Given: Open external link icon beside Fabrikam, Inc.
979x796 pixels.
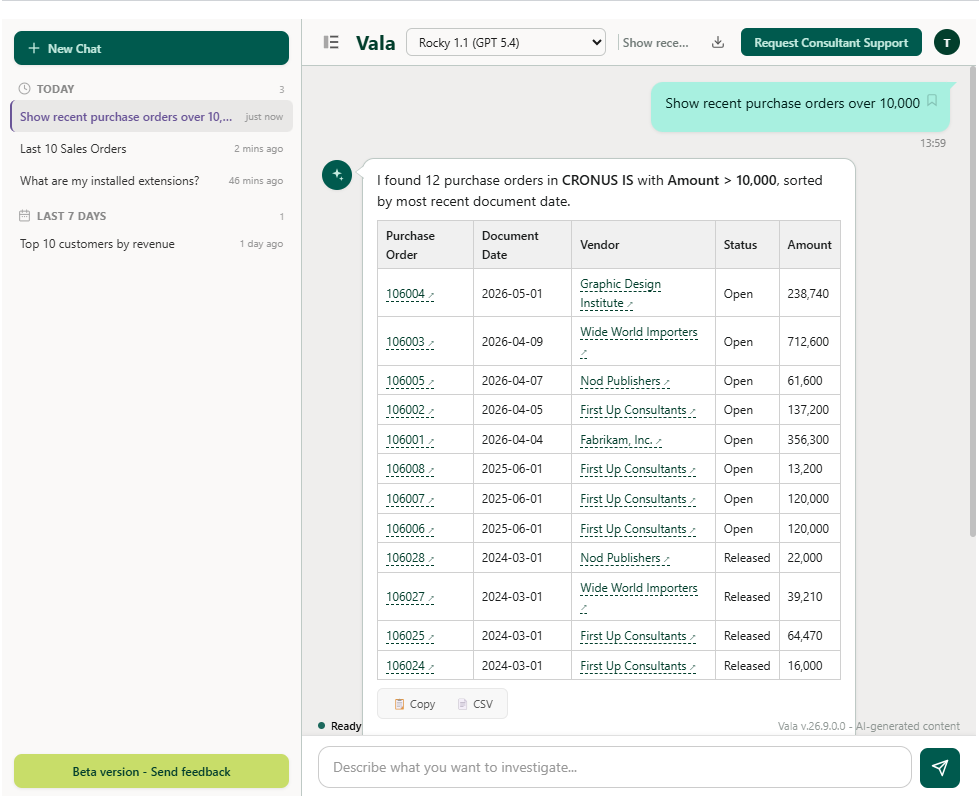Looking at the screenshot, I should [x=658, y=441].
